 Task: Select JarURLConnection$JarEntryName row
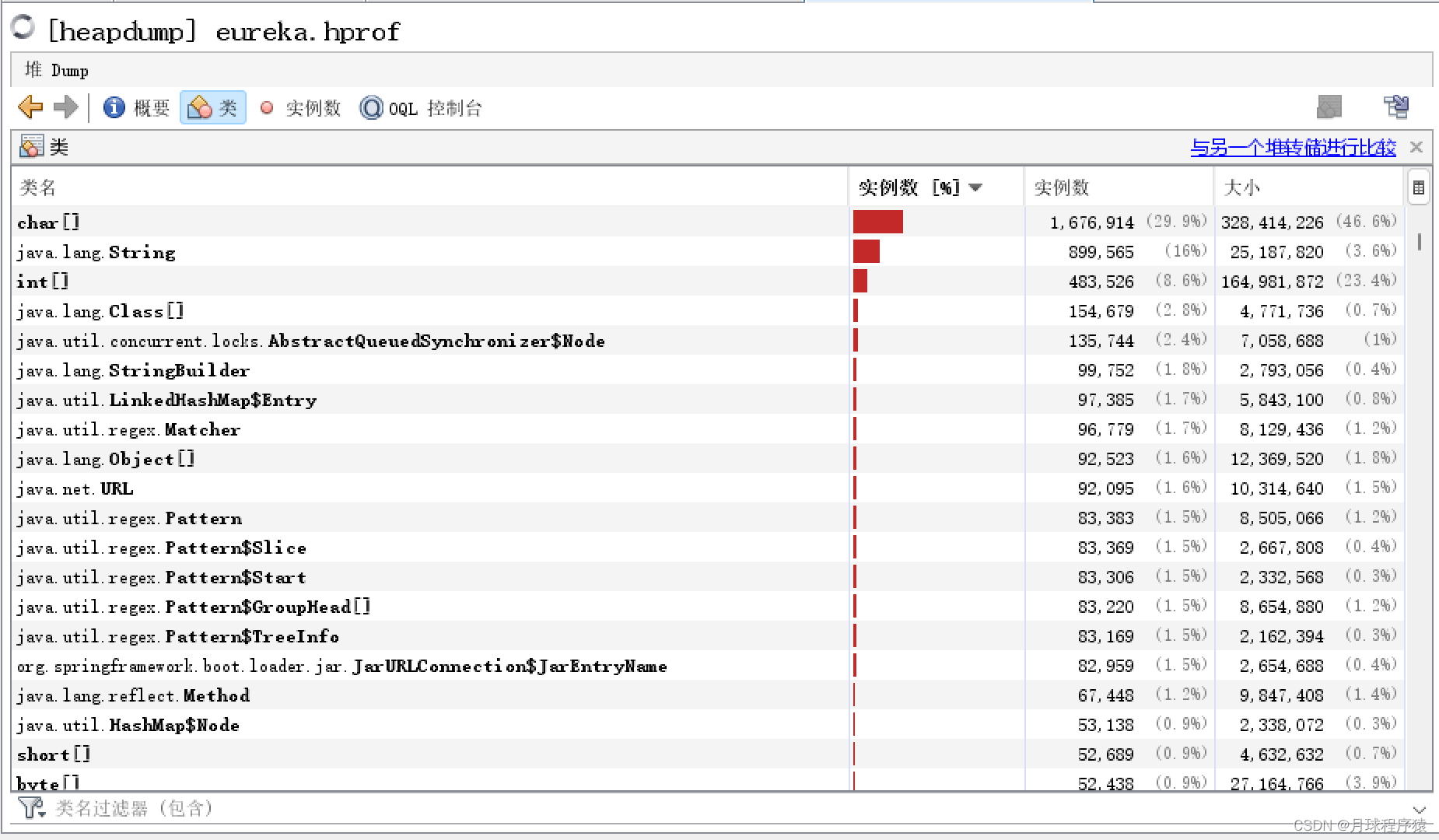pos(708,665)
